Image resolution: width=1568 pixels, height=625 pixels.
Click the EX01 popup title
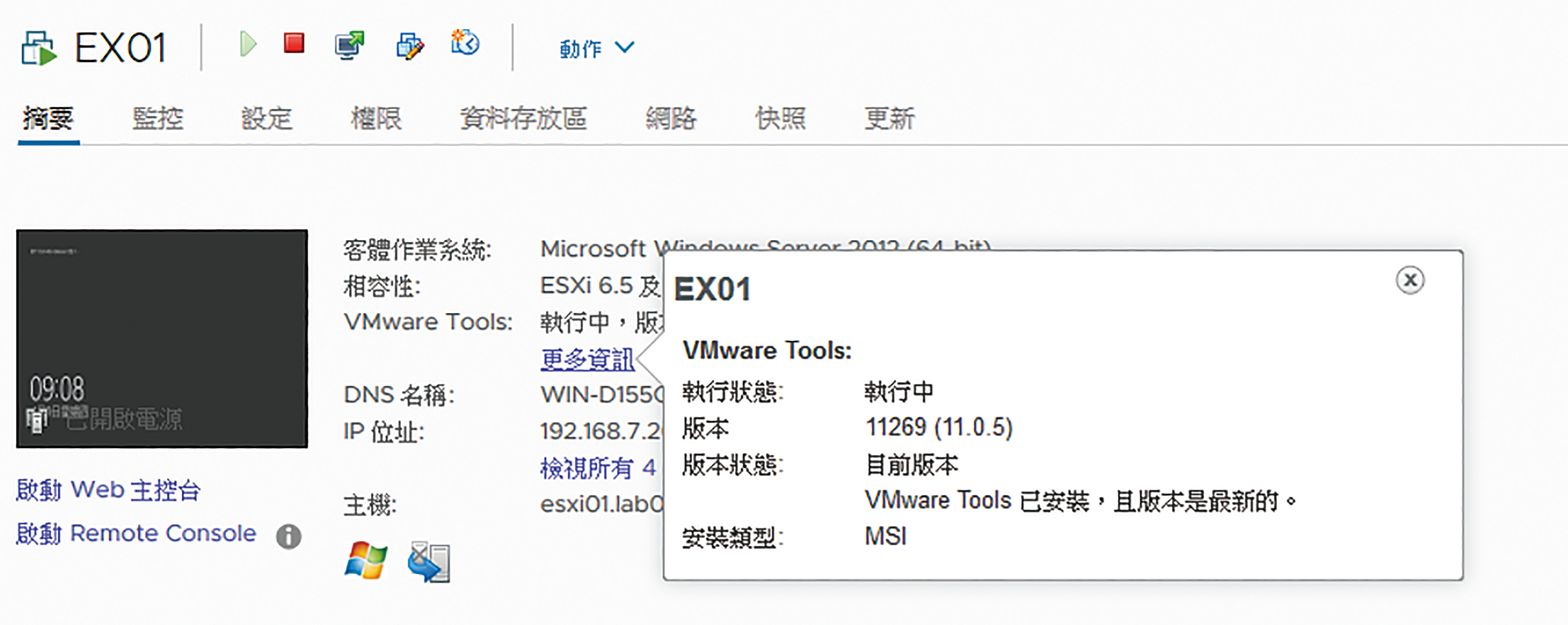coord(712,289)
